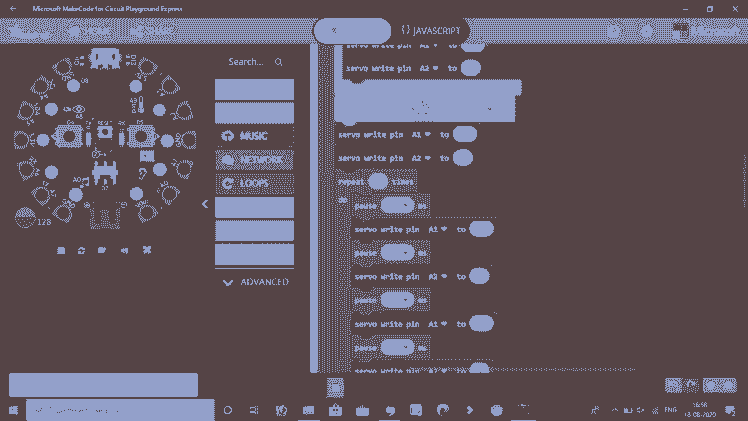
Task: Open A1 pin dropdown just above repeat block
Action: coord(421,134)
